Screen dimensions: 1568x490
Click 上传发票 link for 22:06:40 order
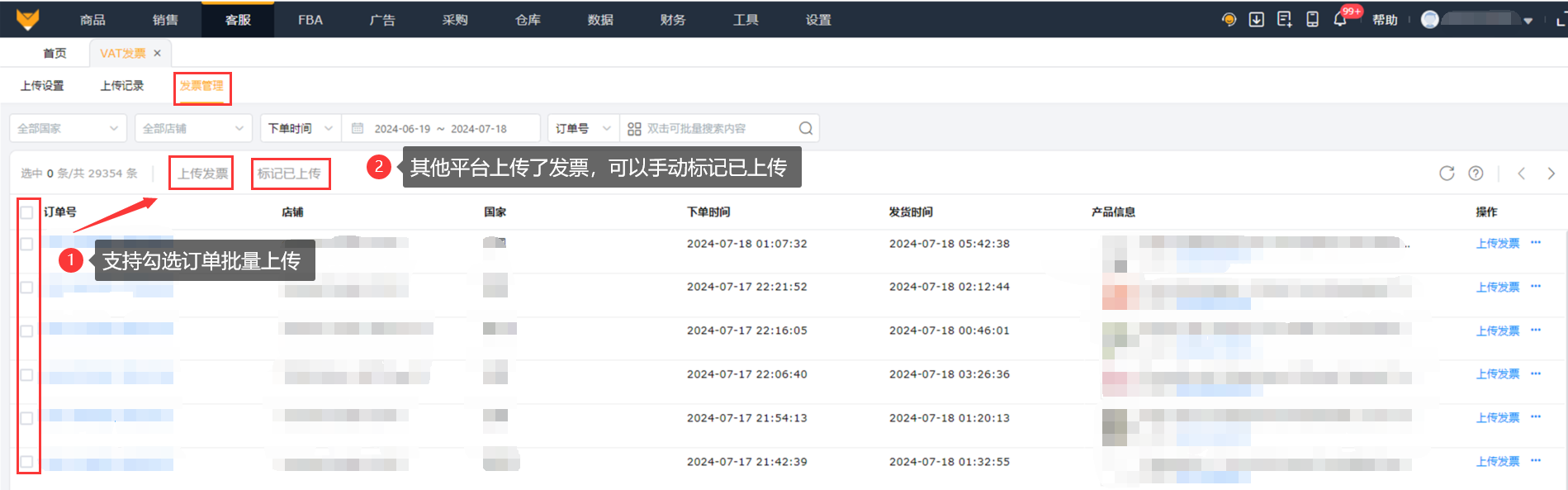pos(1498,373)
